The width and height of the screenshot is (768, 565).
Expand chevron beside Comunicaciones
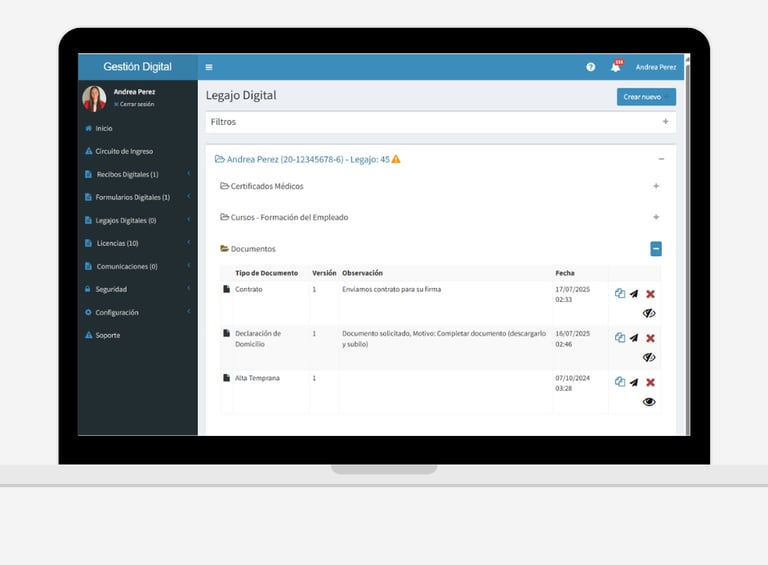click(189, 266)
